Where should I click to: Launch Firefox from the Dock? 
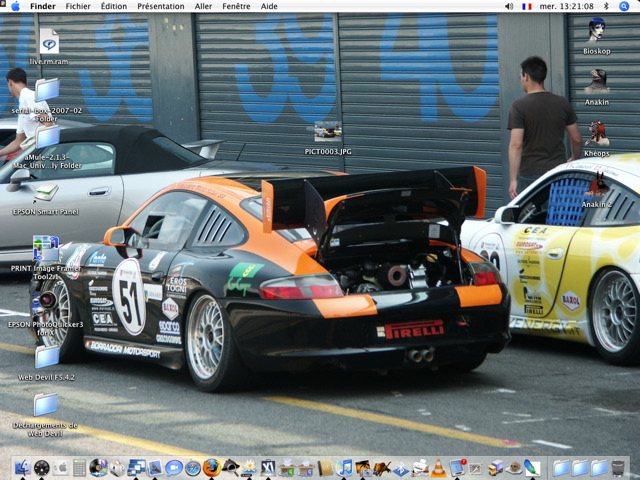[211, 468]
